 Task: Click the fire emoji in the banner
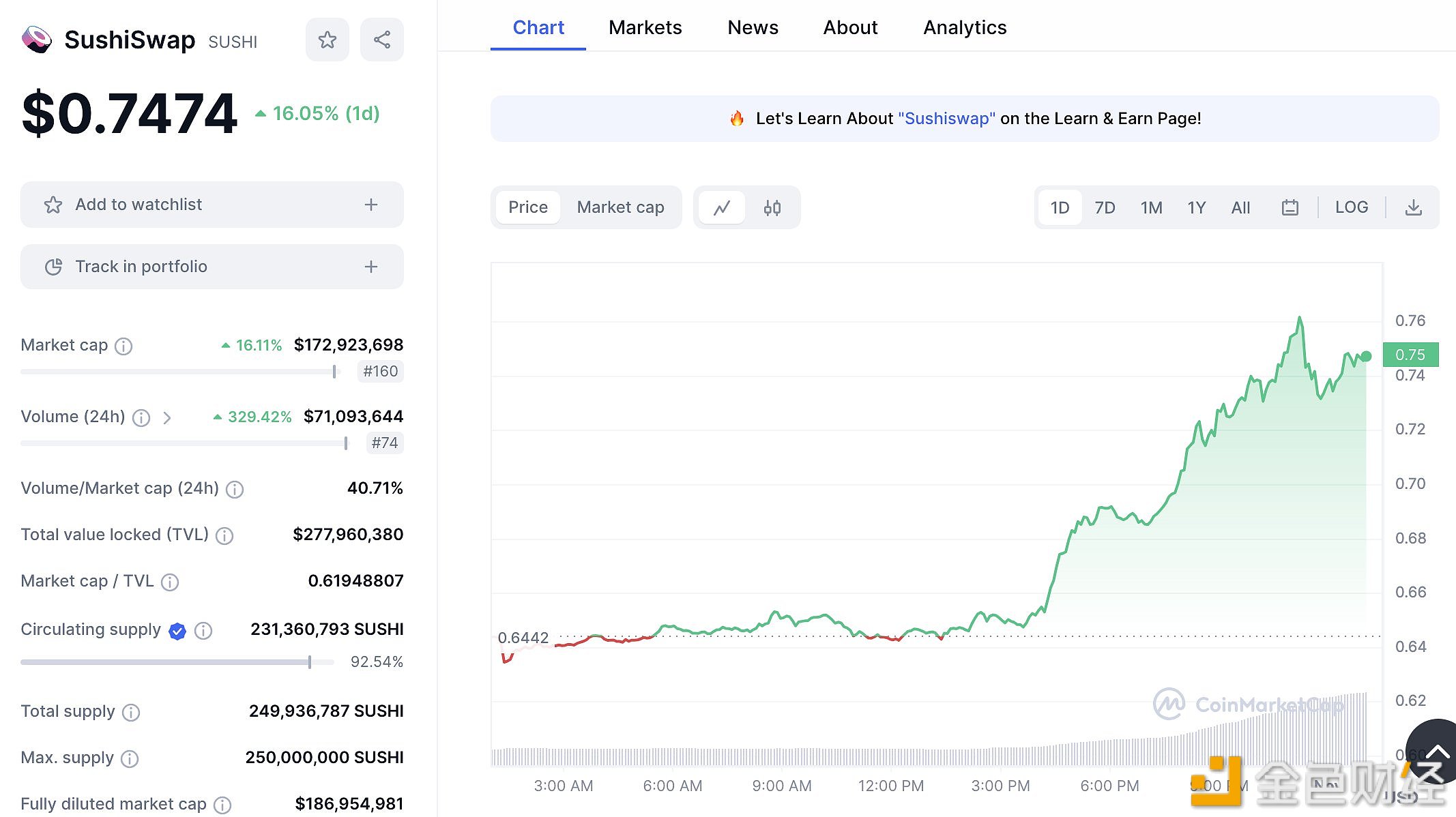coord(737,118)
